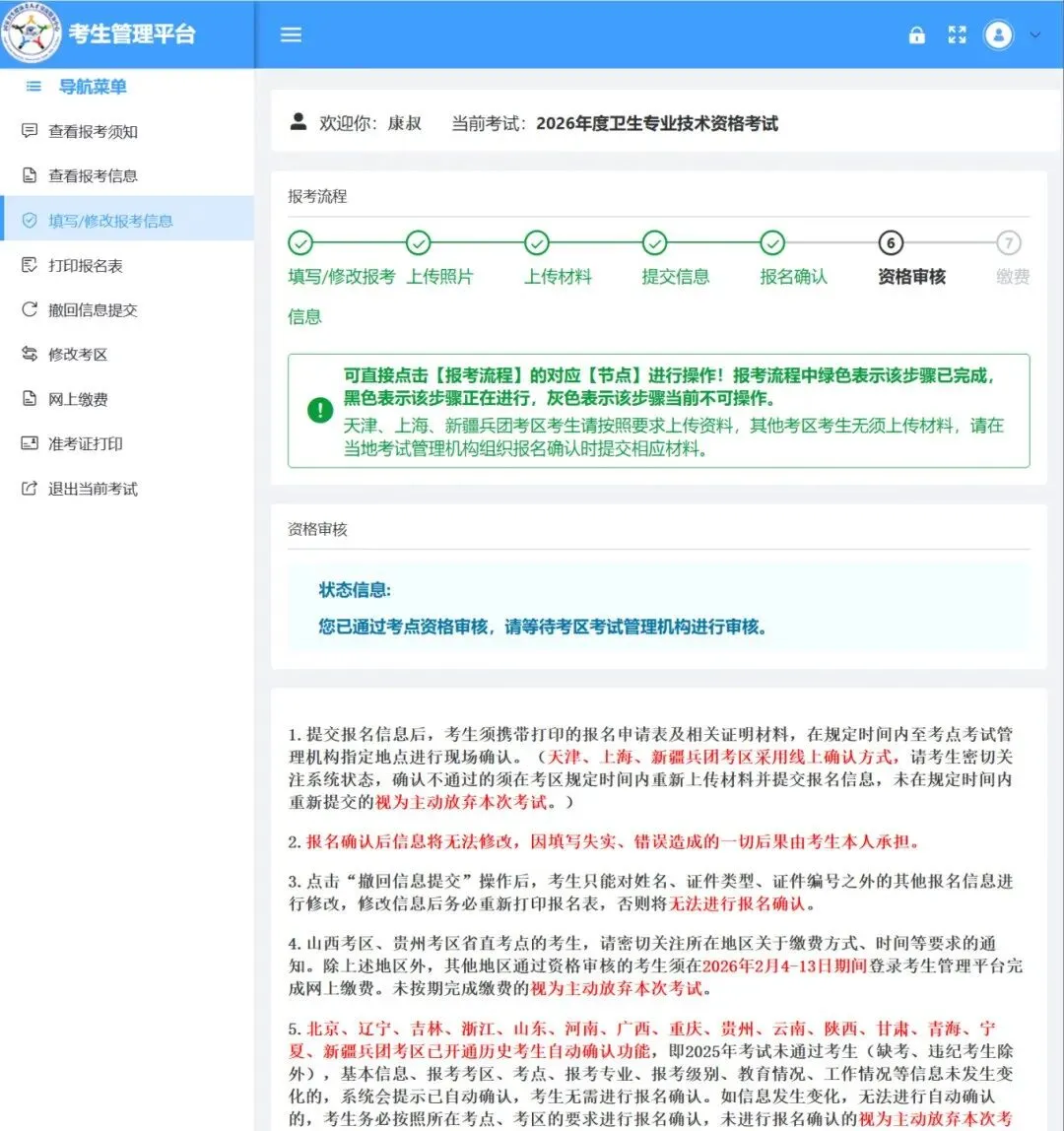This screenshot has width=1064, height=1131.
Task: Click the 导航菜单 list icon
Action: [x=33, y=87]
